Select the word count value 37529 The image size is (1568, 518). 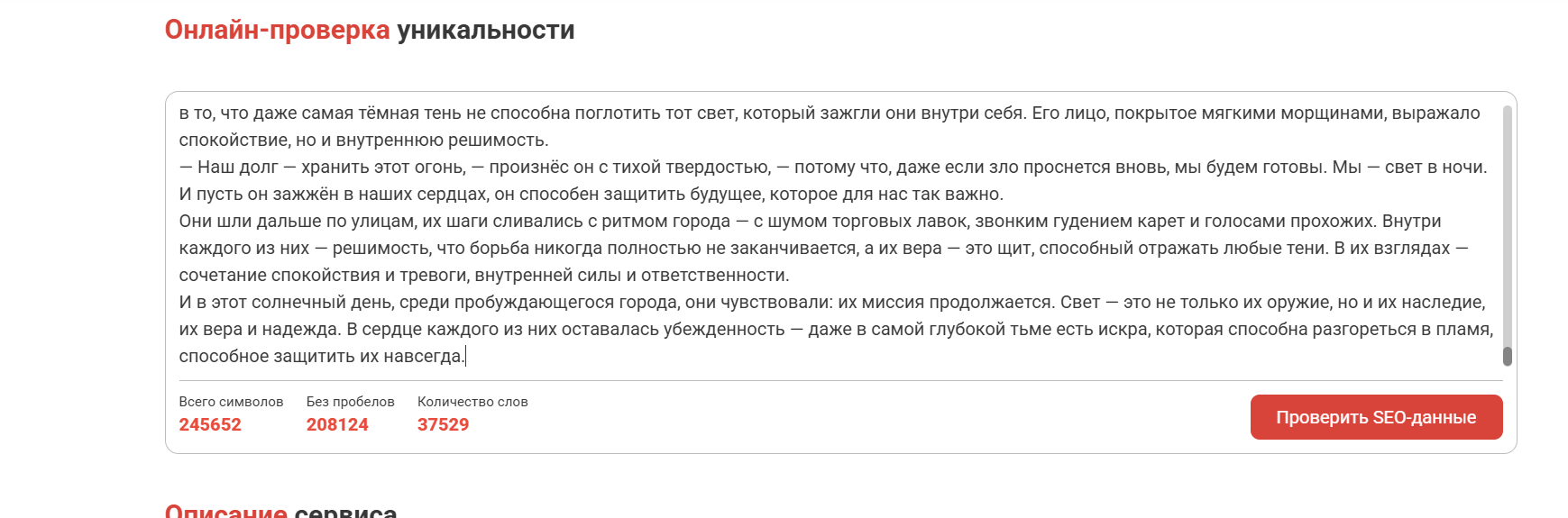point(443,424)
